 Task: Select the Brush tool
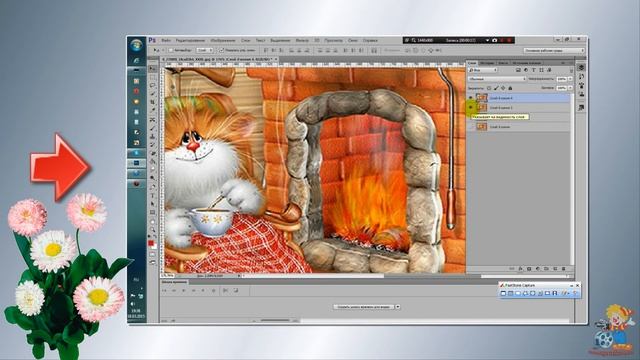[152, 128]
